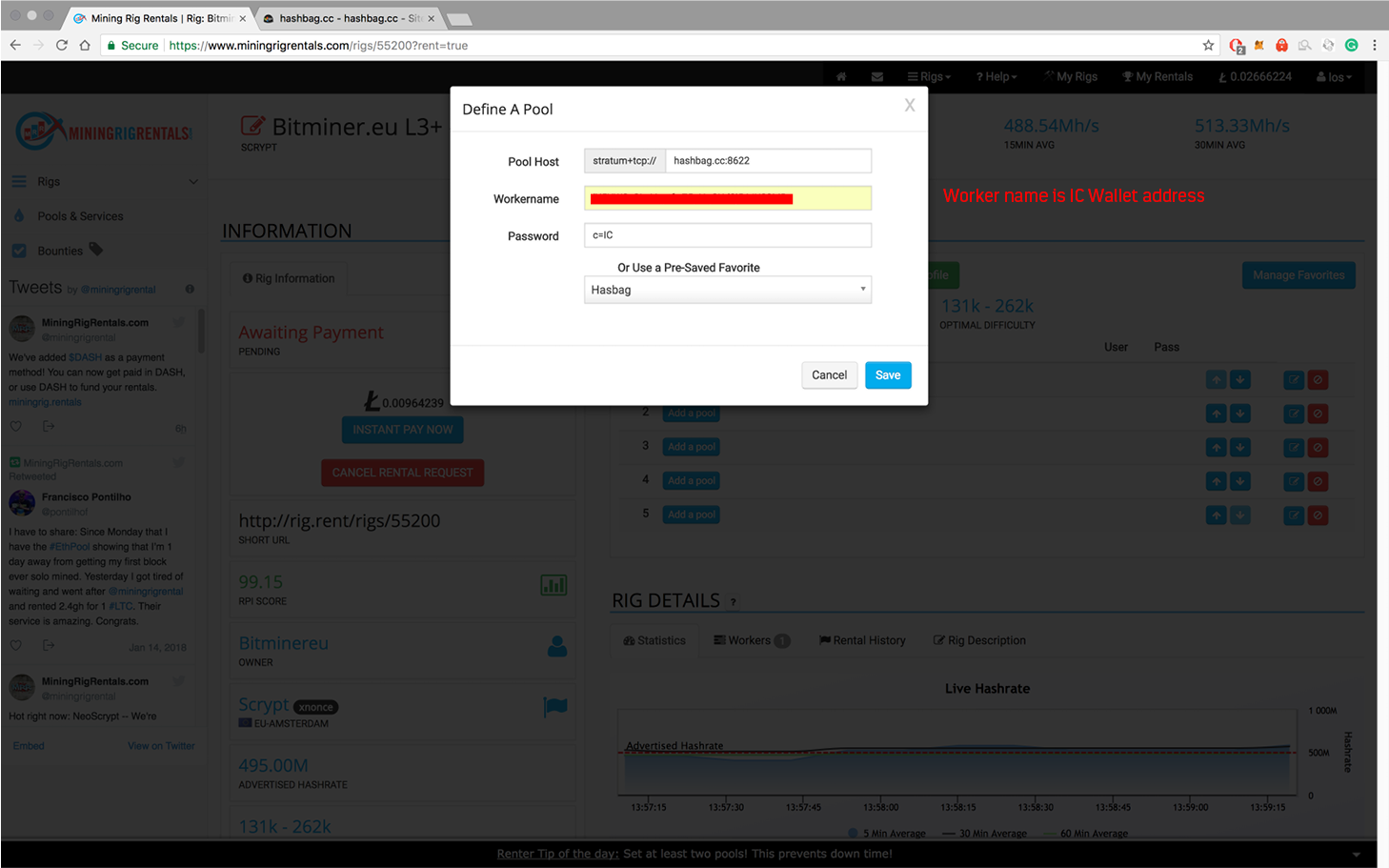Viewport: 1389px width, 868px height.
Task: Click the MiningRigRentals logo
Action: tap(104, 131)
